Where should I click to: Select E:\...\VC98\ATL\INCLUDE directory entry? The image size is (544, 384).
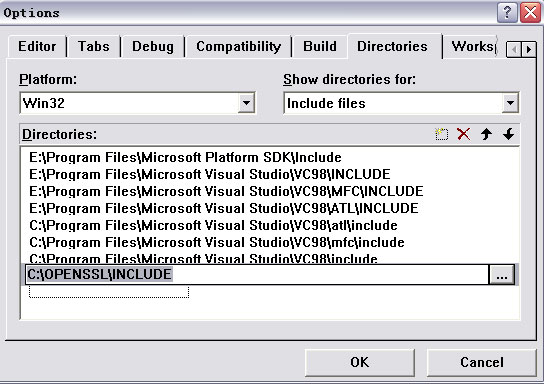(x=224, y=208)
